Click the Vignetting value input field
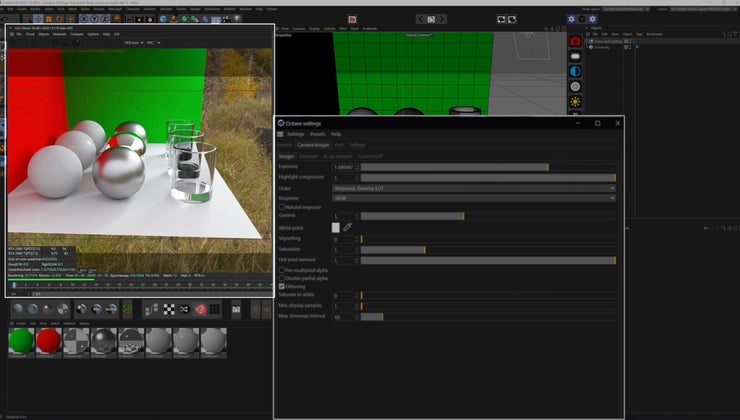 tap(344, 239)
